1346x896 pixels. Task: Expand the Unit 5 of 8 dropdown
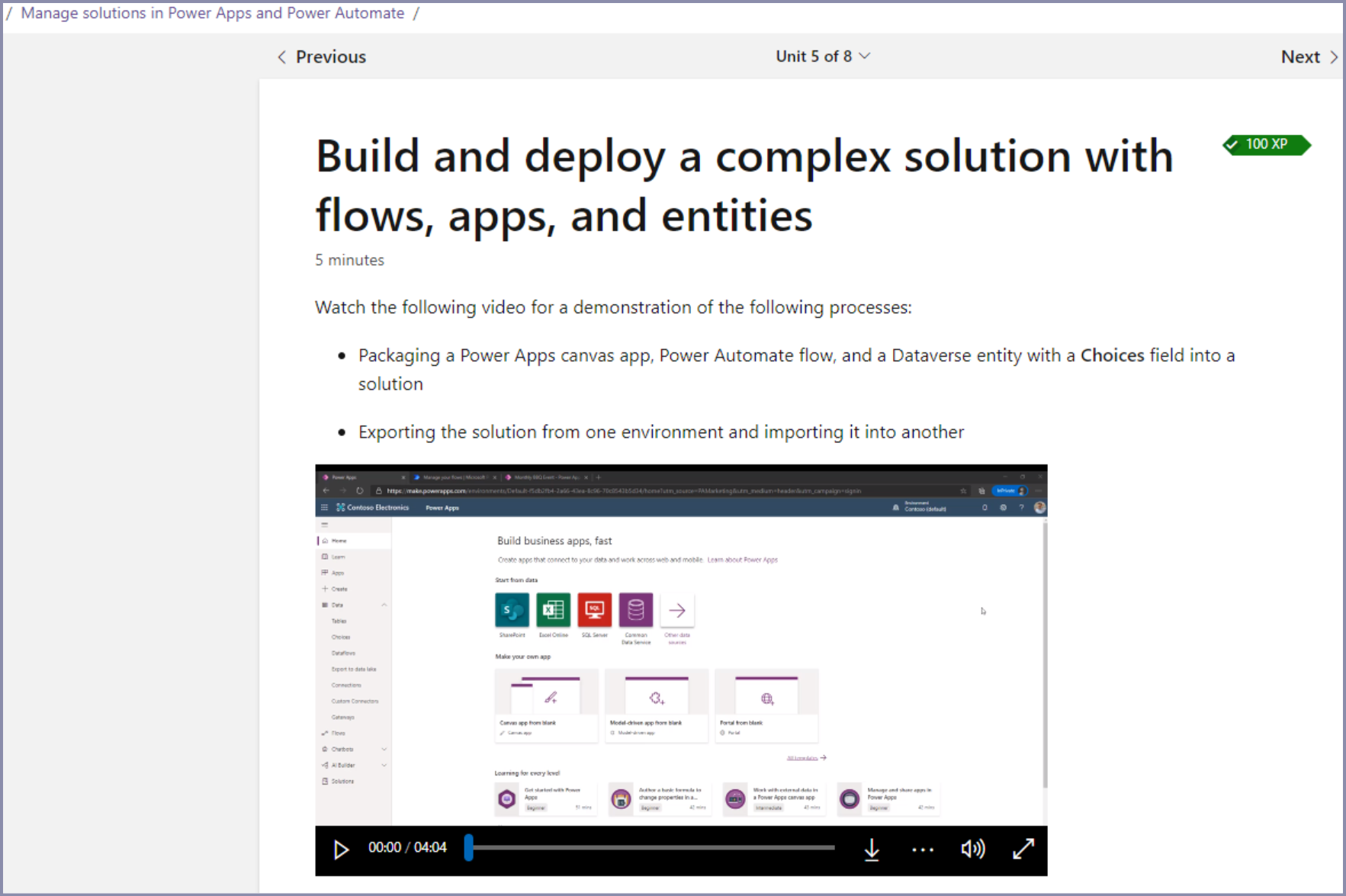823,56
